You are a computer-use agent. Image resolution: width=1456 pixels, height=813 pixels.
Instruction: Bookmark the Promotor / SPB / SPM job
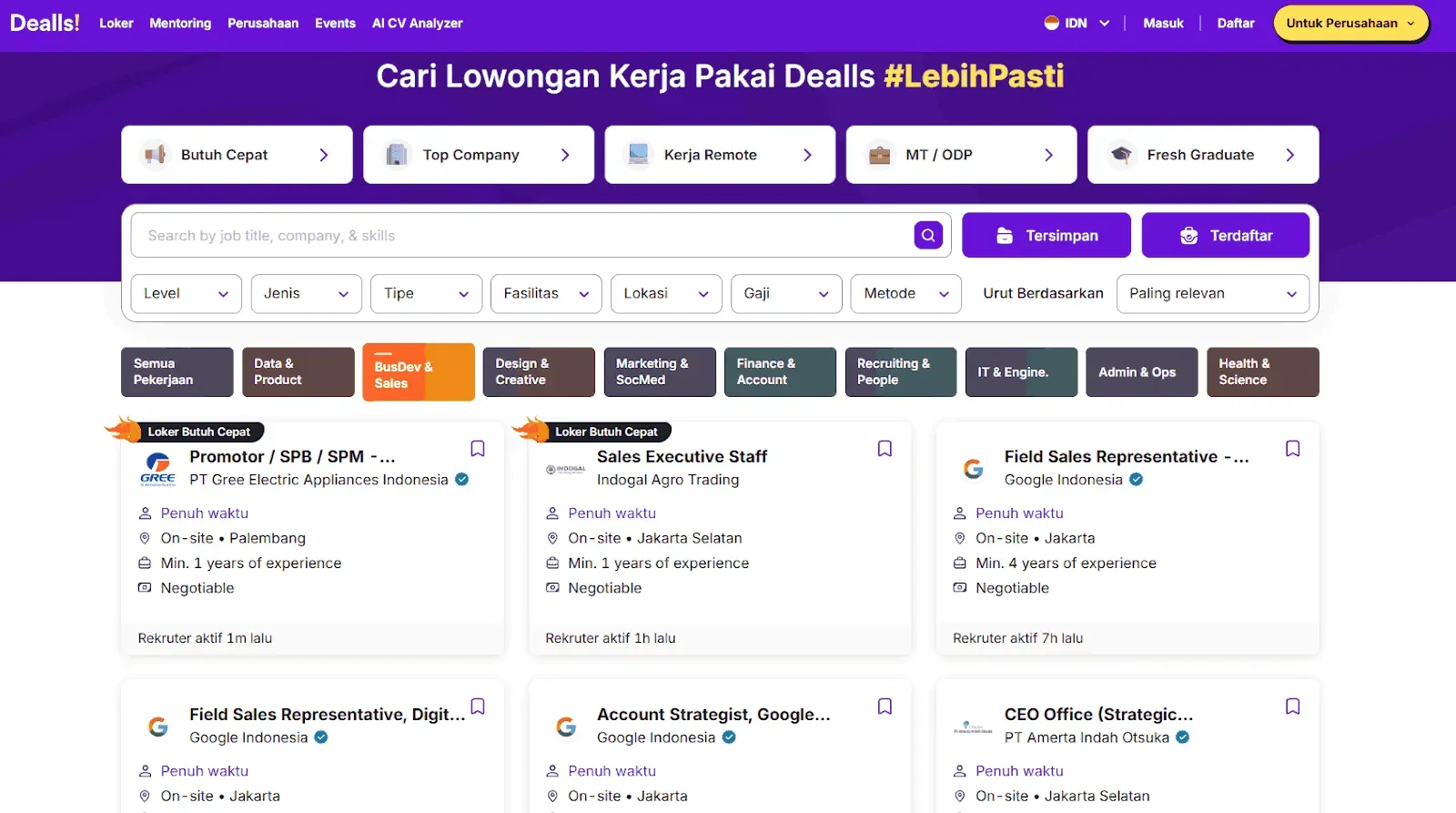pyautogui.click(x=477, y=448)
